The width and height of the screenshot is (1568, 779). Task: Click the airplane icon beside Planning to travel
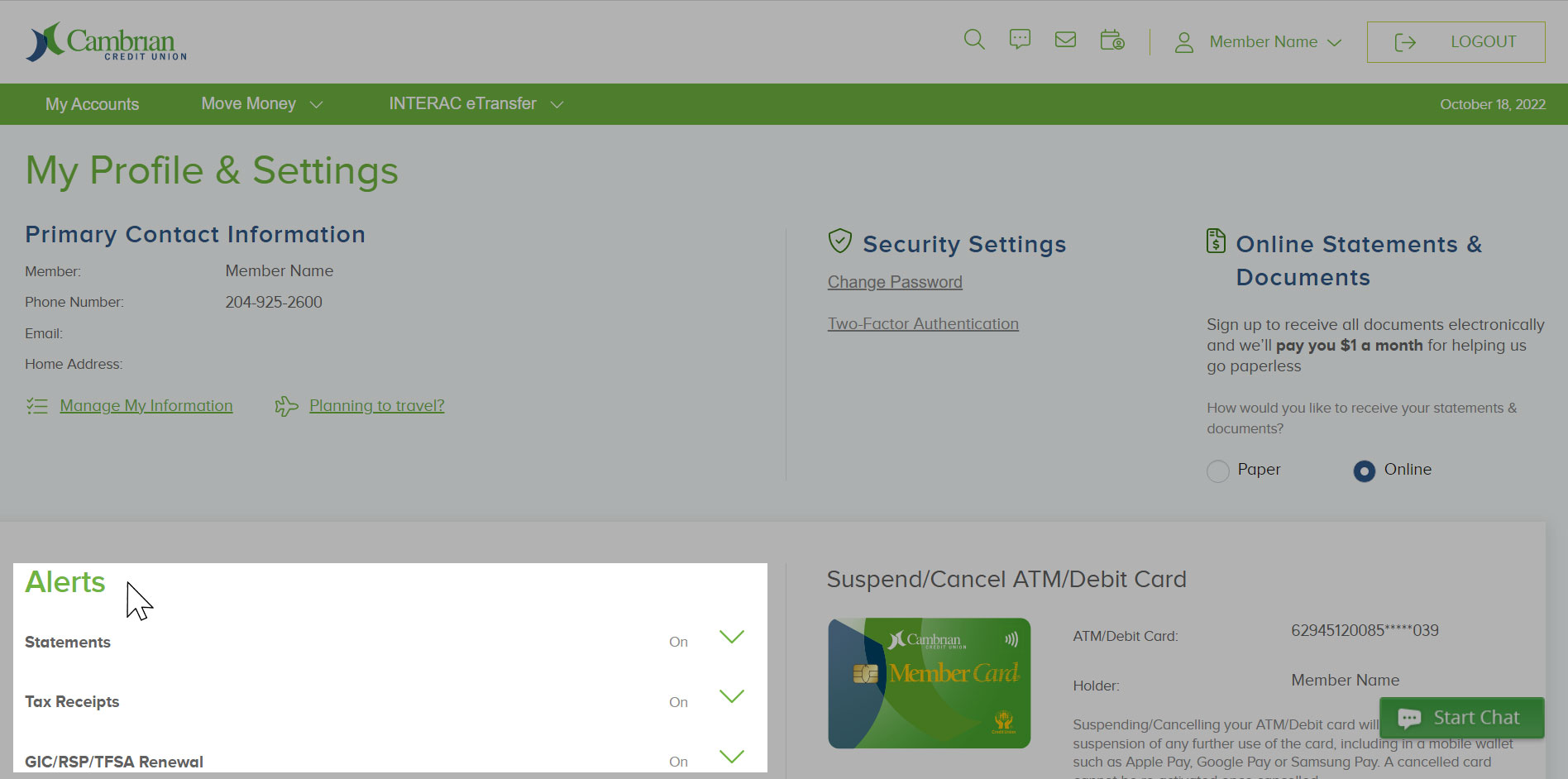pyautogui.click(x=286, y=405)
